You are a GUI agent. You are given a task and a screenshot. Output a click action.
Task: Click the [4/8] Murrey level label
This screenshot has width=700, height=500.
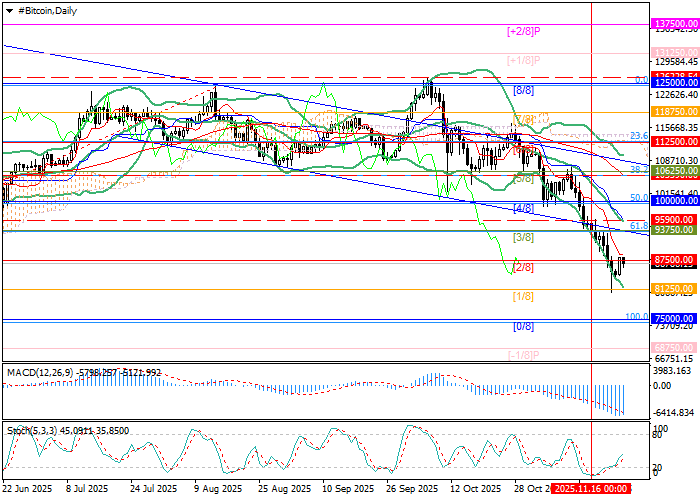pos(522,208)
